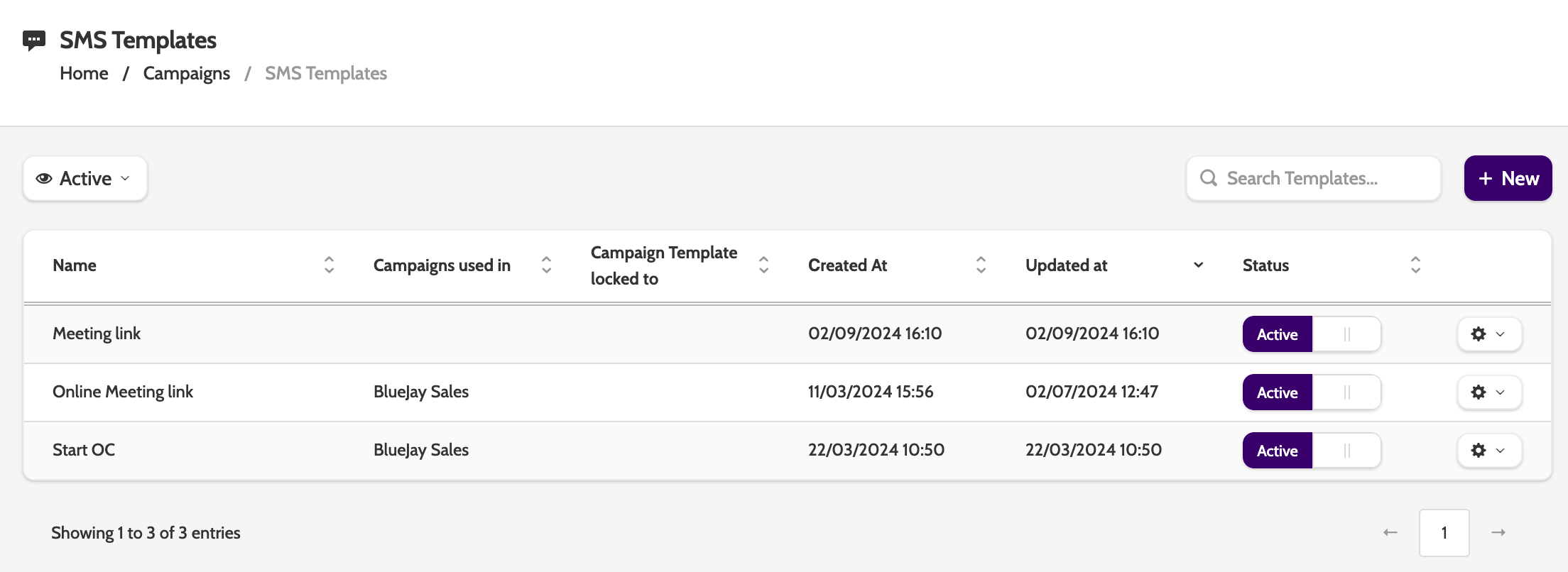Image resolution: width=1568 pixels, height=572 pixels.
Task: Sort by Status column arrows
Action: click(1415, 265)
